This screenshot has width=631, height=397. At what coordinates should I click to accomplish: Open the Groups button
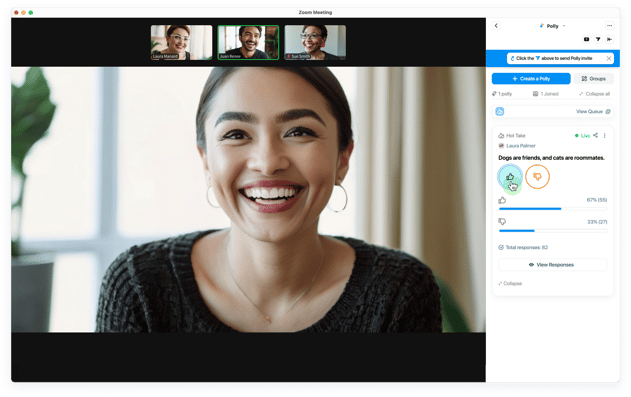pos(594,78)
